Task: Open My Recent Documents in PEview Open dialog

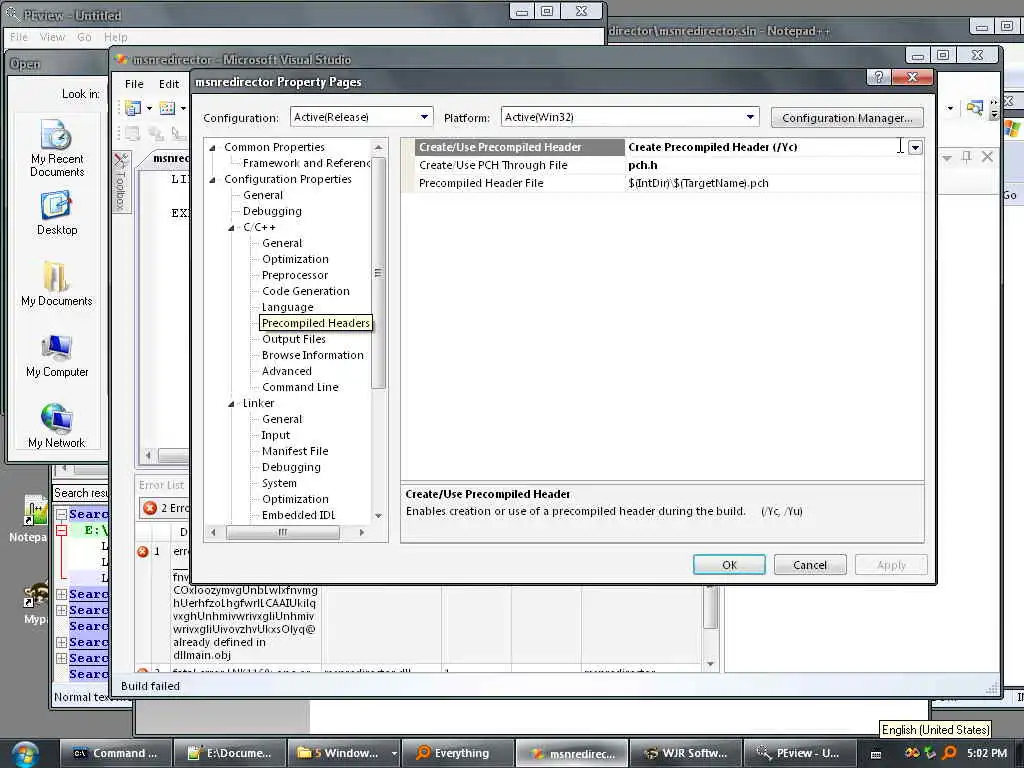Action: (57, 148)
